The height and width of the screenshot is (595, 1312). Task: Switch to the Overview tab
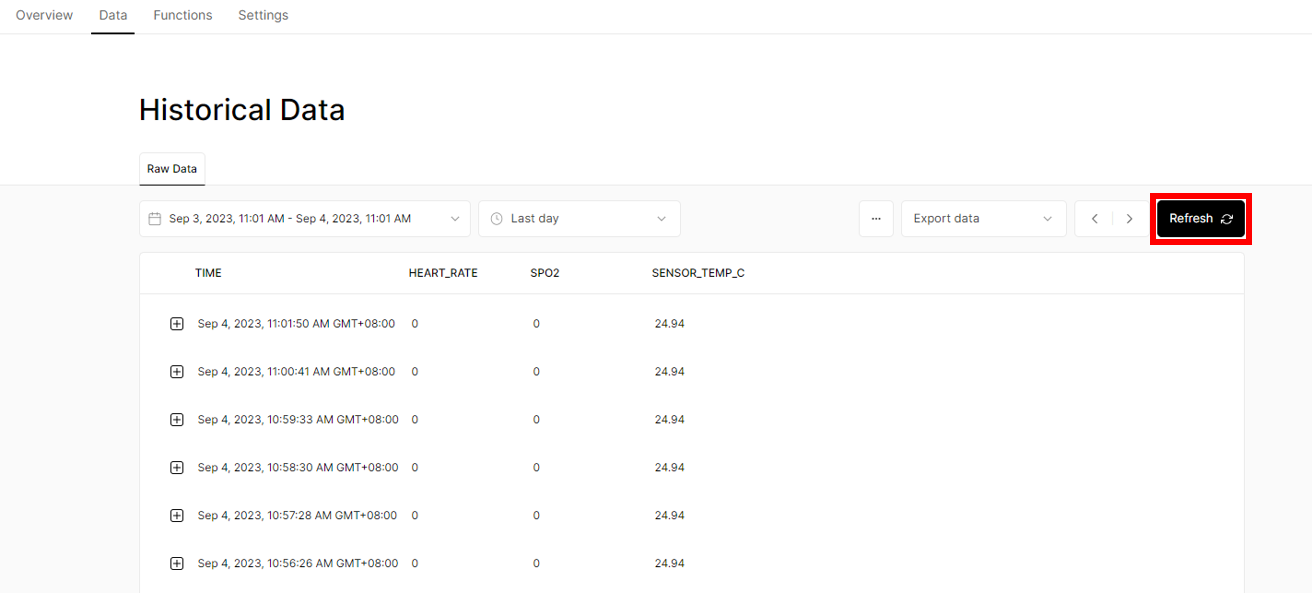coord(44,15)
